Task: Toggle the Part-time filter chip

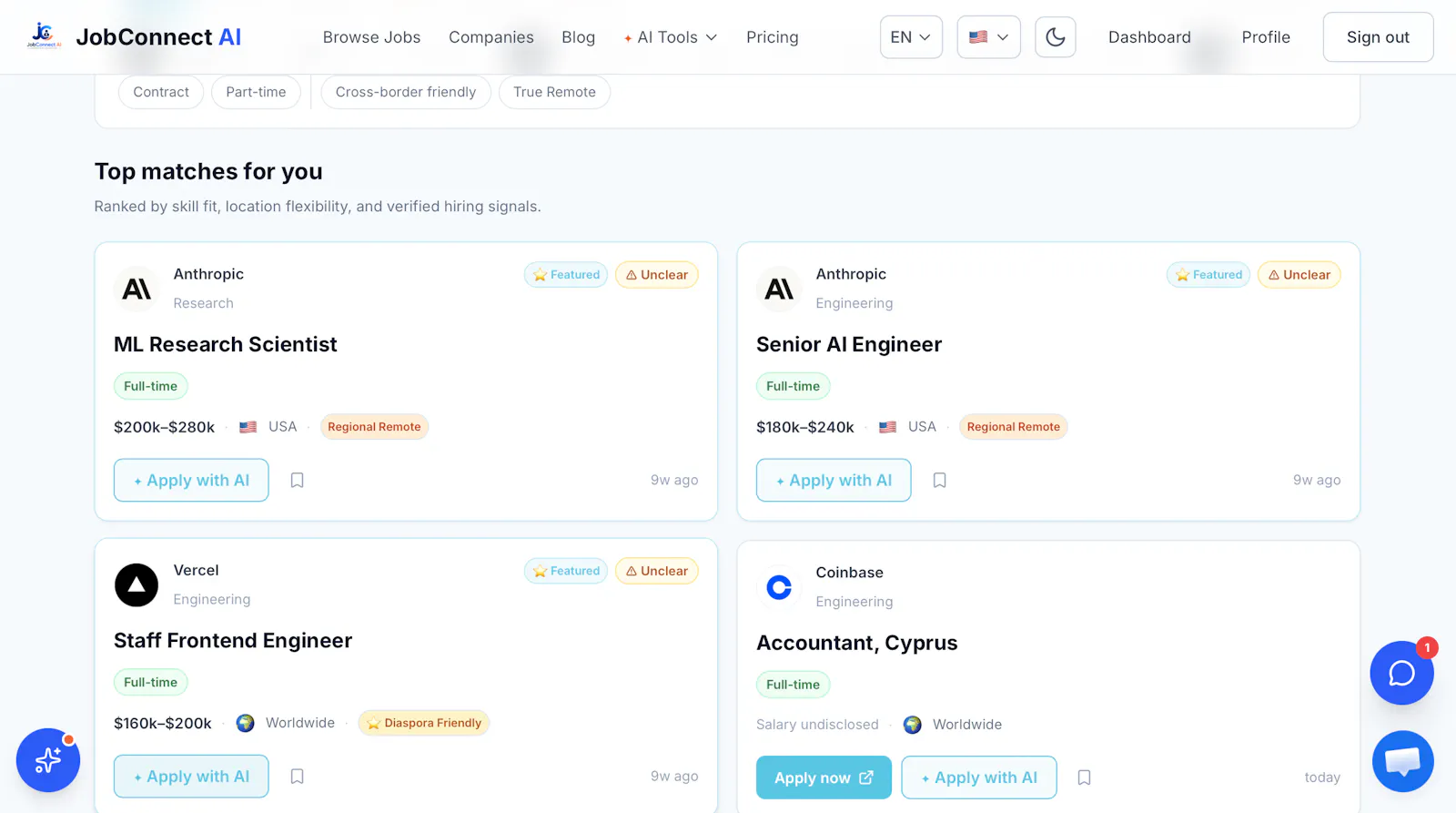Action: pos(256,92)
